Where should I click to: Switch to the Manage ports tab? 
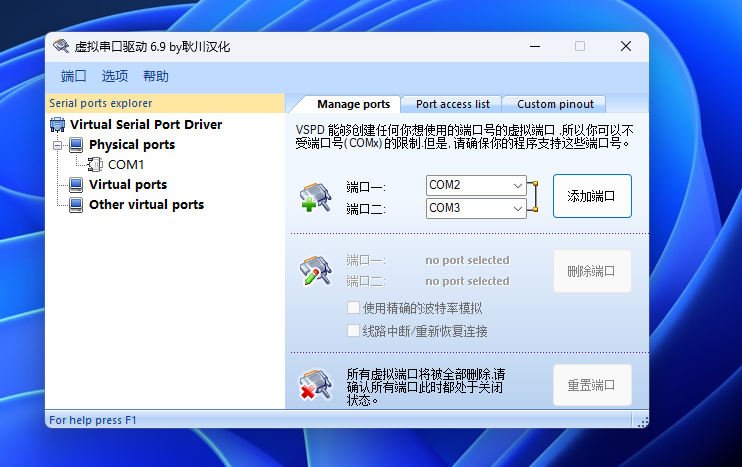353,104
